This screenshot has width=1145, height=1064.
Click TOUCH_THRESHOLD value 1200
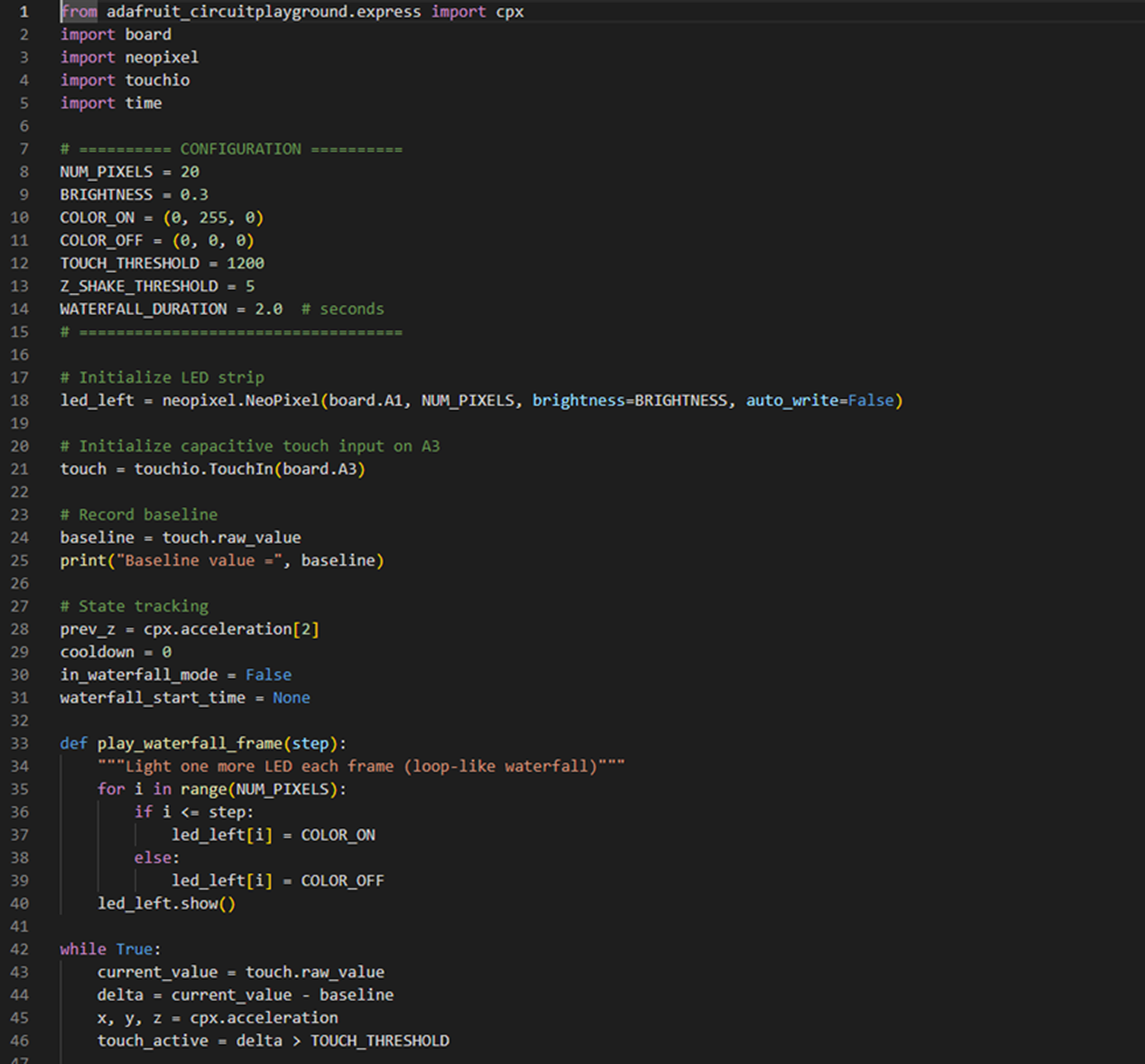245,263
